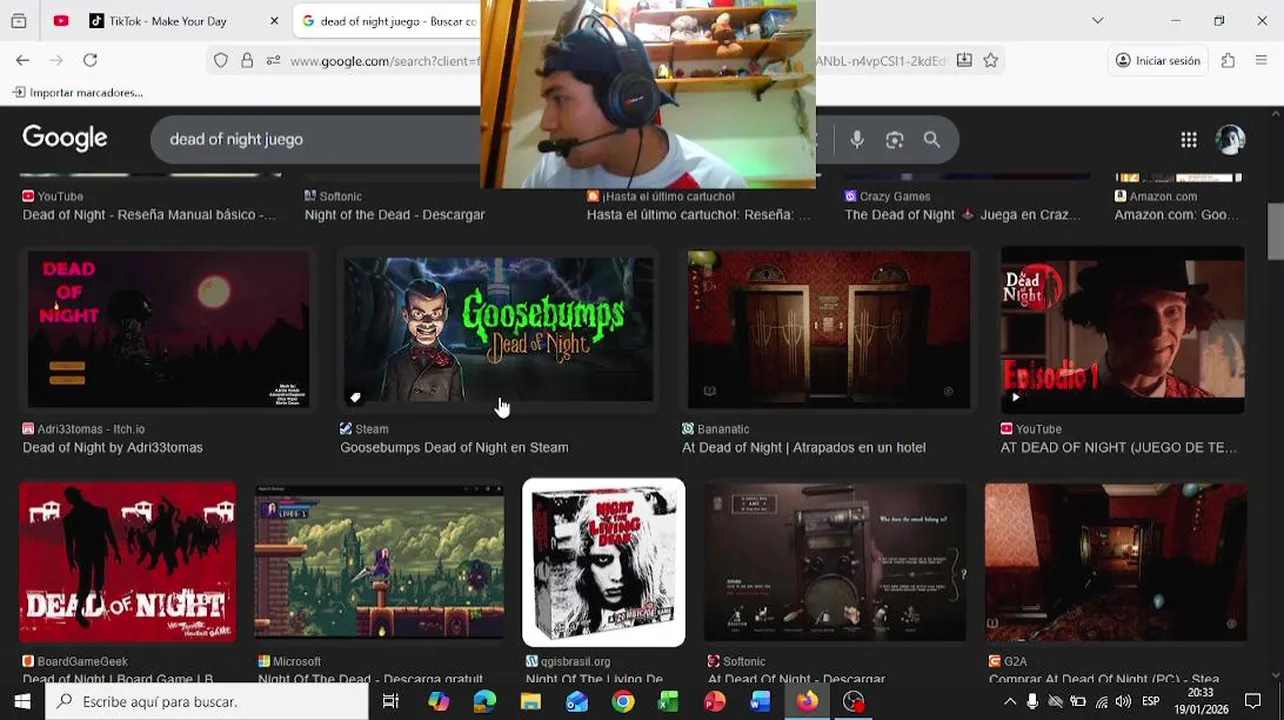Screen dimensions: 1284x720
Task: Start a voice search with microphone
Action: (x=857, y=140)
